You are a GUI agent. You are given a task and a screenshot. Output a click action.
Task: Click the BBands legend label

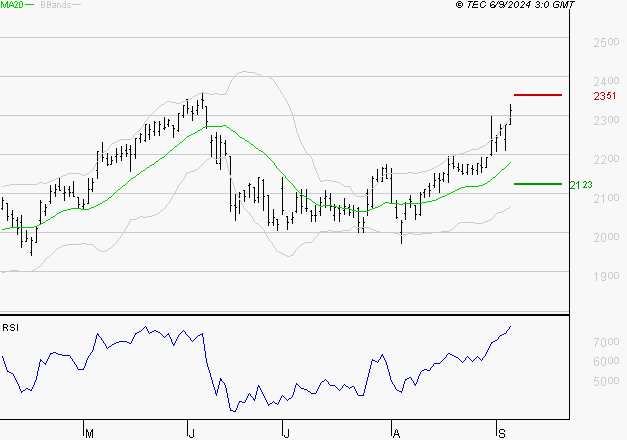click(x=56, y=5)
